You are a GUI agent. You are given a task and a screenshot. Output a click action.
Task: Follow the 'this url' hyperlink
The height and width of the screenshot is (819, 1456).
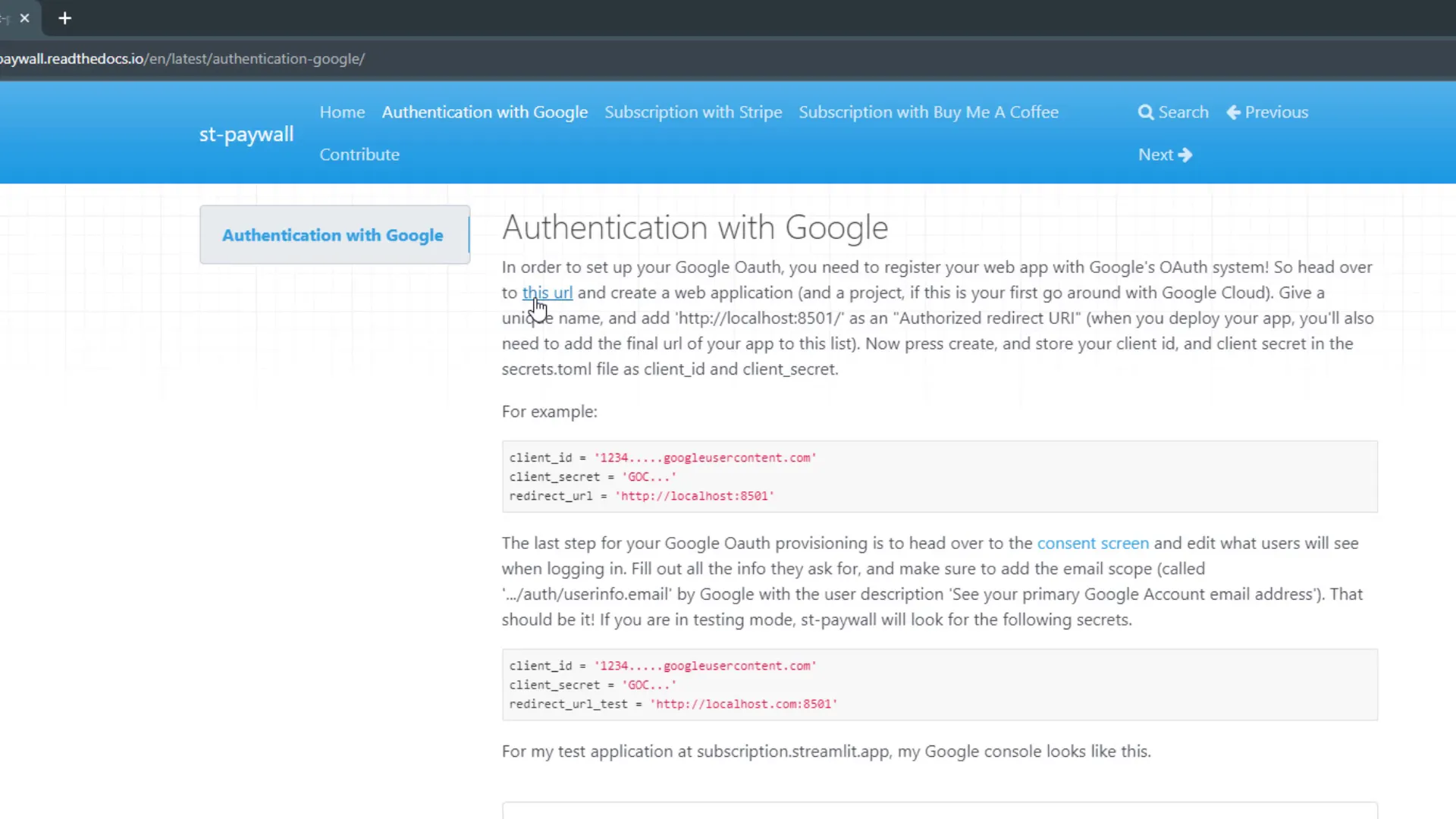tap(548, 293)
